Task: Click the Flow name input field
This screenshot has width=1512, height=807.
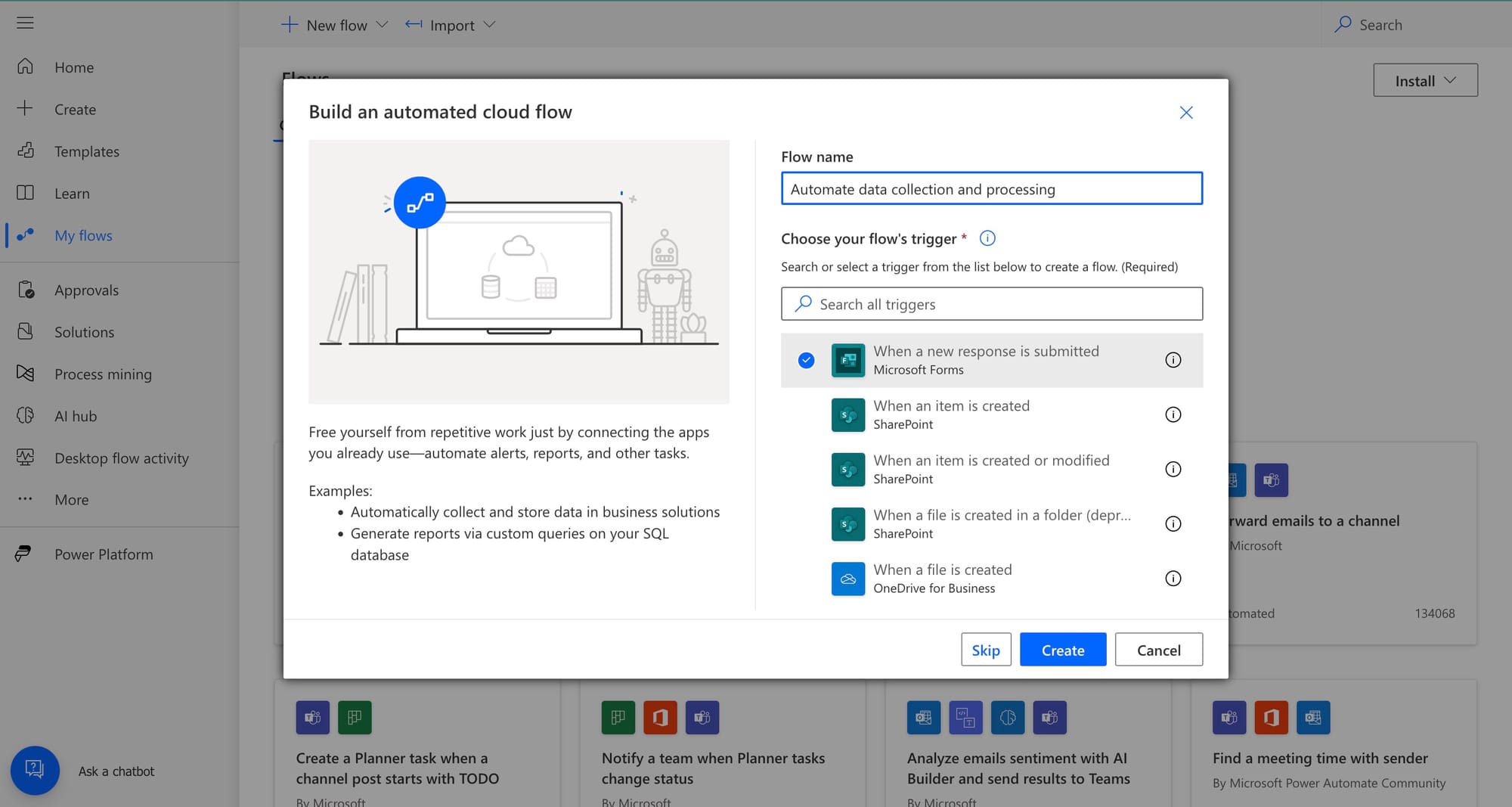Action: [x=992, y=188]
